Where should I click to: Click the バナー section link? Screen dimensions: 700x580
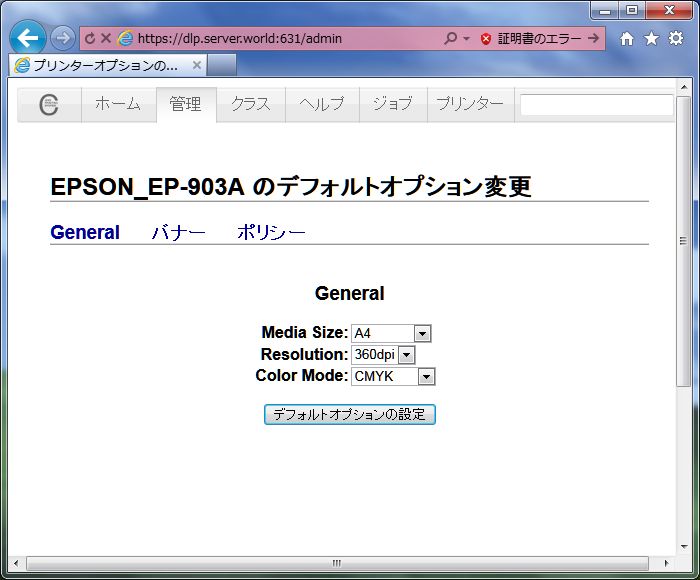(179, 233)
